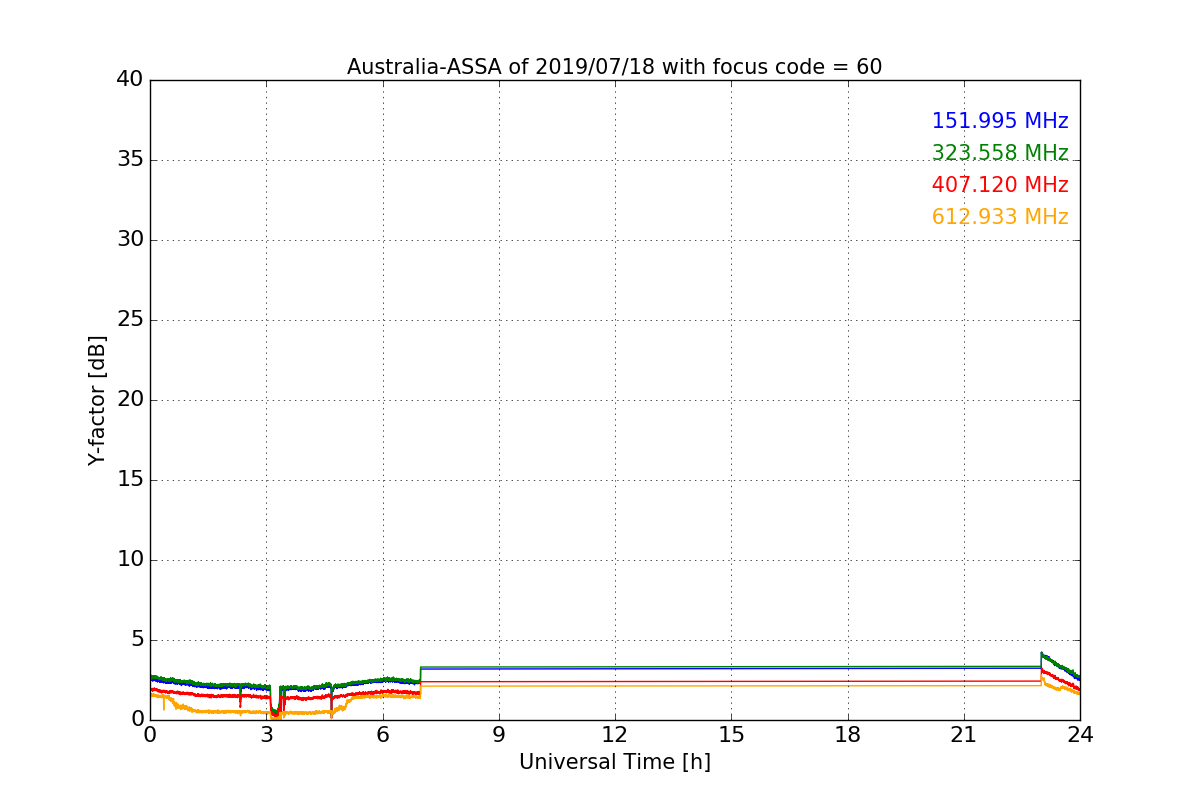This screenshot has height=800, width=1200.
Task: Click the plot title 'Australia-ASSA of 2019/07/18'
Action: pos(615,67)
